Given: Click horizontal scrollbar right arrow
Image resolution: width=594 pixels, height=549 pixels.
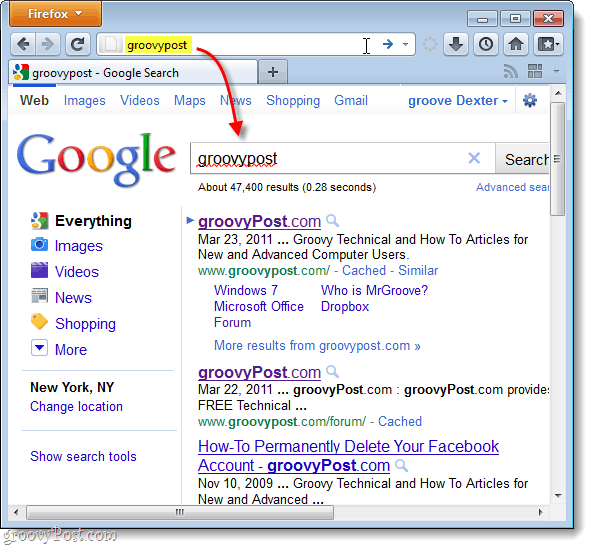Looking at the screenshot, I should 541,512.
